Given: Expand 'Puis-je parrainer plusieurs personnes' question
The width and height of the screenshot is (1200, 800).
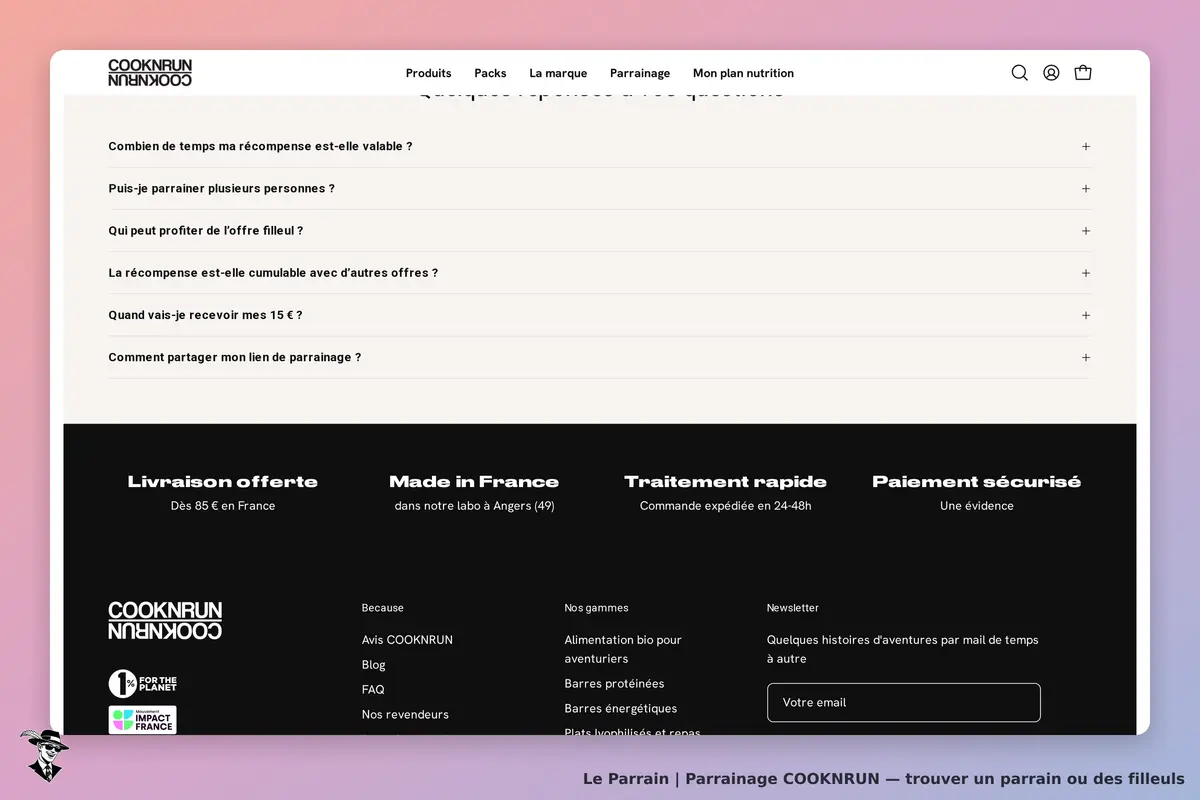Looking at the screenshot, I should [599, 188].
